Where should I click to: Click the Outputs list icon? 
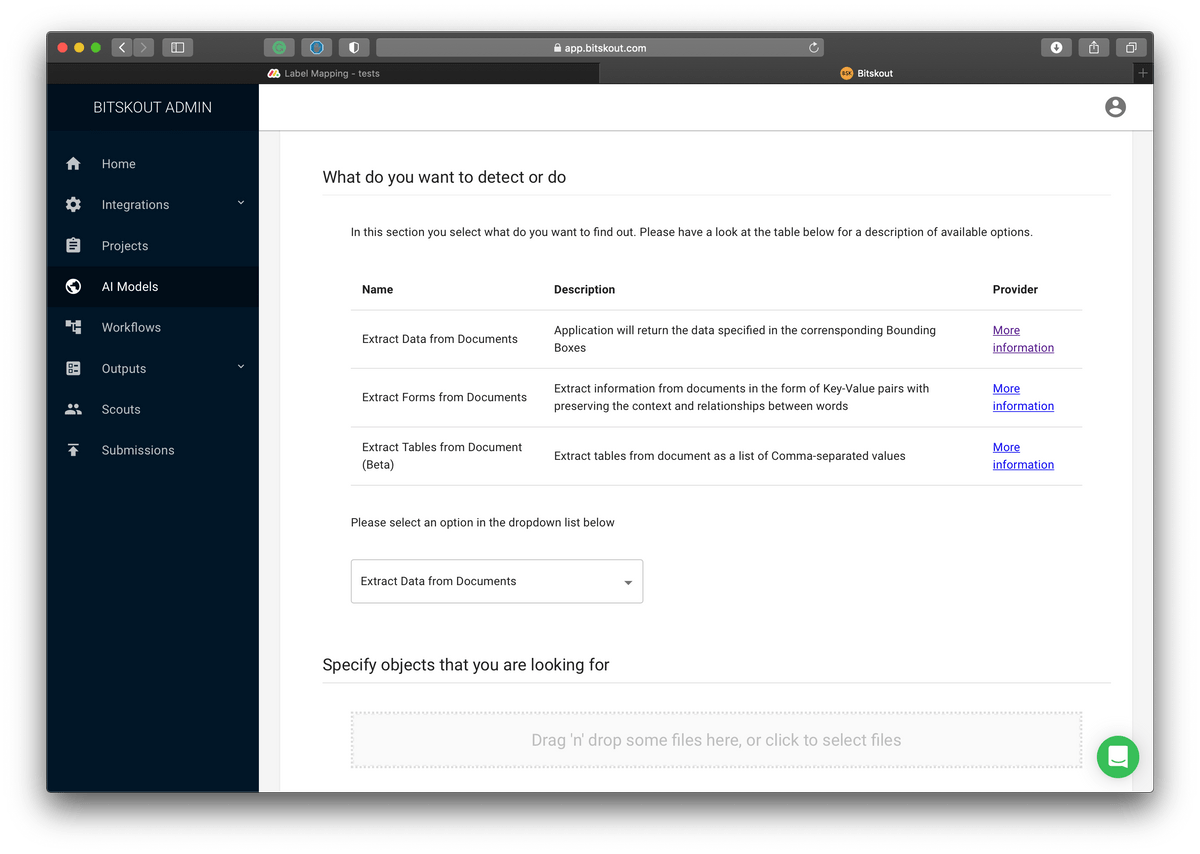pyautogui.click(x=73, y=368)
